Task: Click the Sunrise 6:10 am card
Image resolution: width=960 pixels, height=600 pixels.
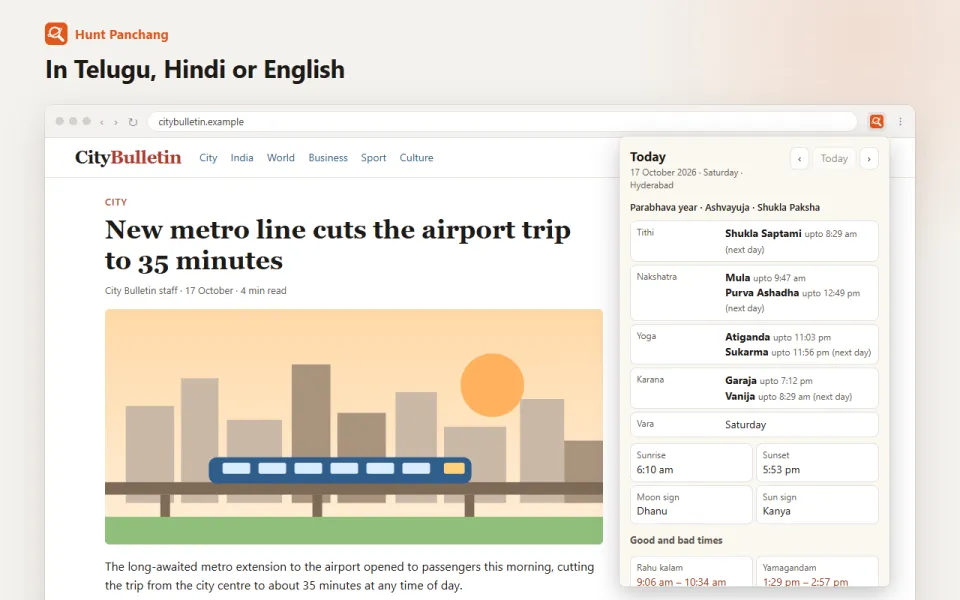Action: coord(691,462)
